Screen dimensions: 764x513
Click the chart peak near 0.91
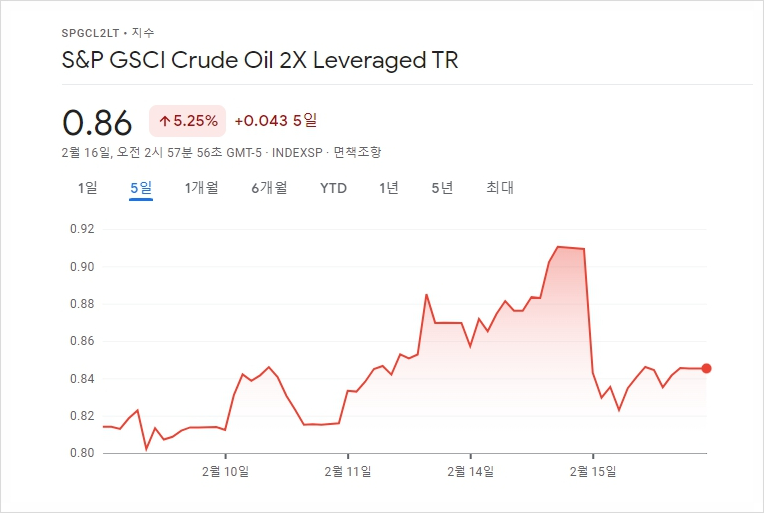(x=558, y=247)
